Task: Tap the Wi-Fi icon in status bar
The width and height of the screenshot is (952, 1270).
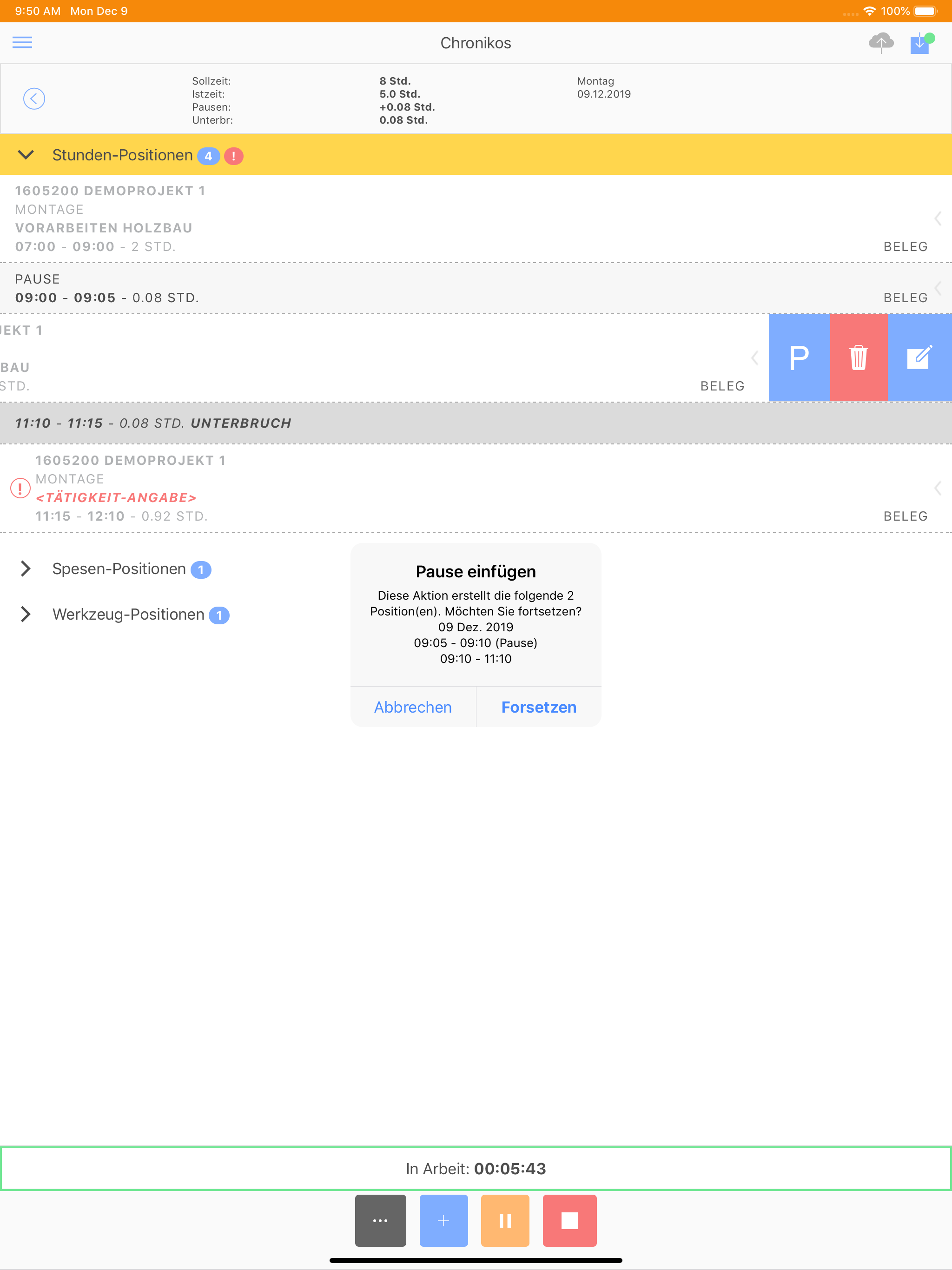Action: tap(869, 11)
